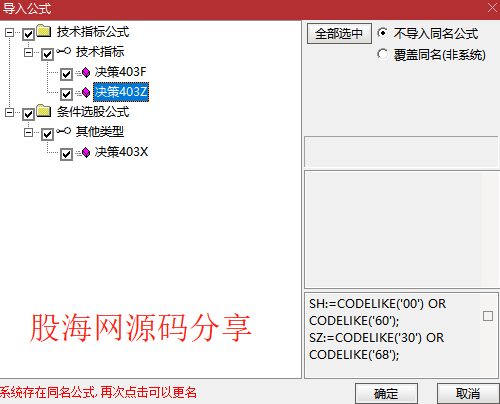The image size is (500, 404).
Task: Close the 导入公式 dialog with the X
Action: click(492, 8)
